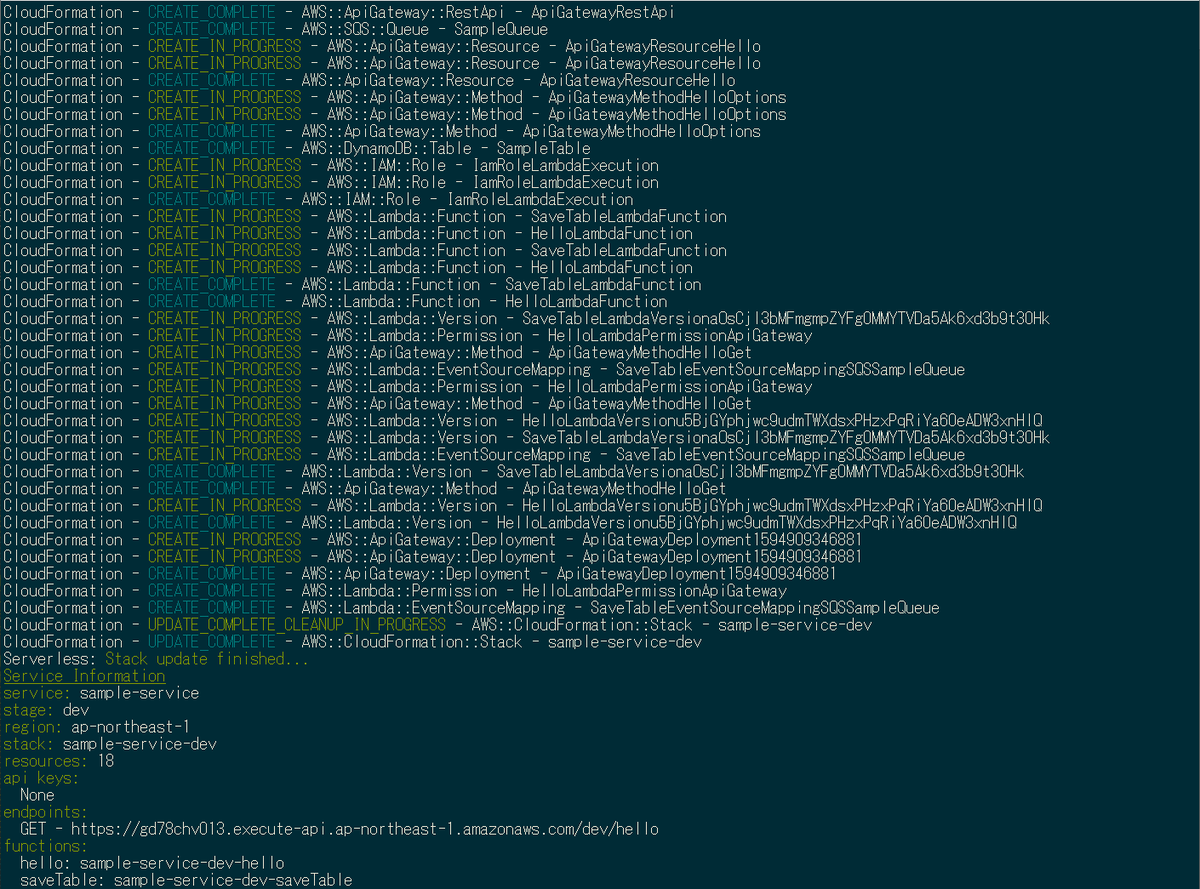Click the "api keys:" label
Viewport: 1200px width, 889px height.
pos(41,777)
